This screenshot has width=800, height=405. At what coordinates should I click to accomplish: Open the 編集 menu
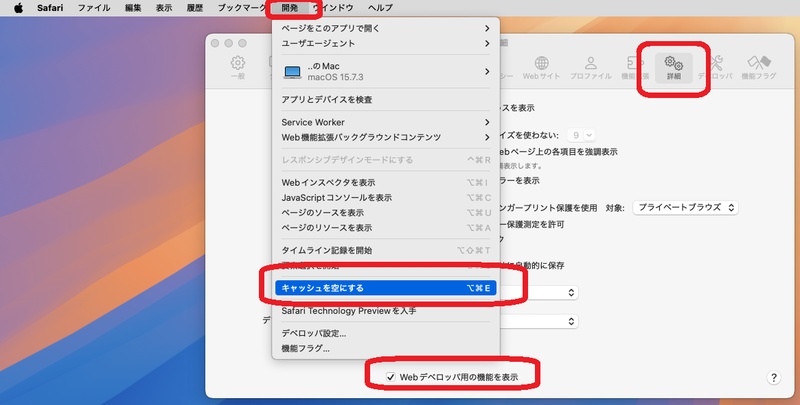tap(133, 8)
